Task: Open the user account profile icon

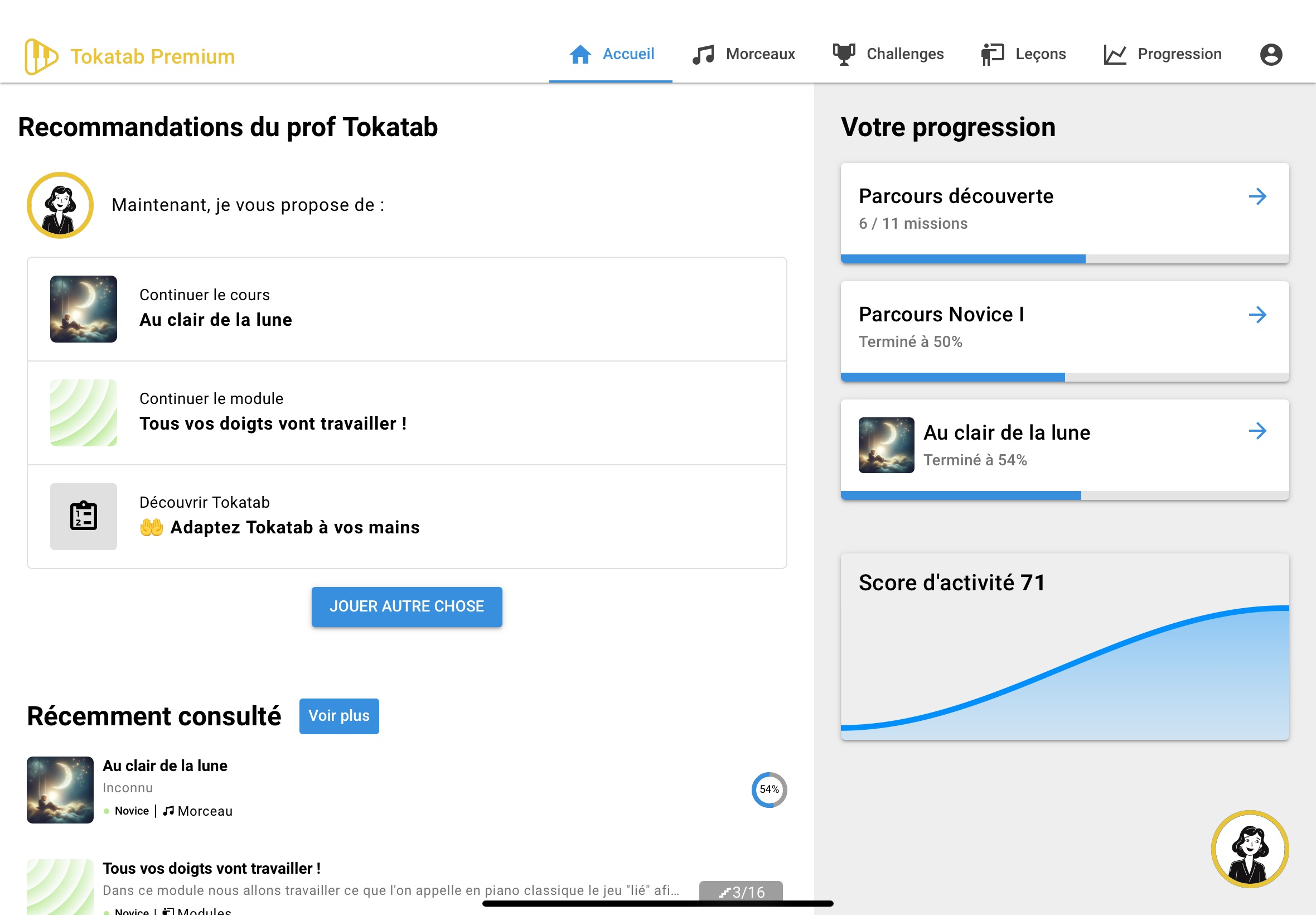Action: click(1270, 55)
